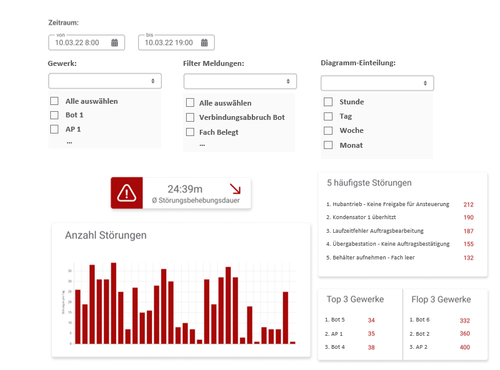Check 'Verbindungsabbruch Bot' checkbox
500x370 pixels.
pyautogui.click(x=190, y=117)
